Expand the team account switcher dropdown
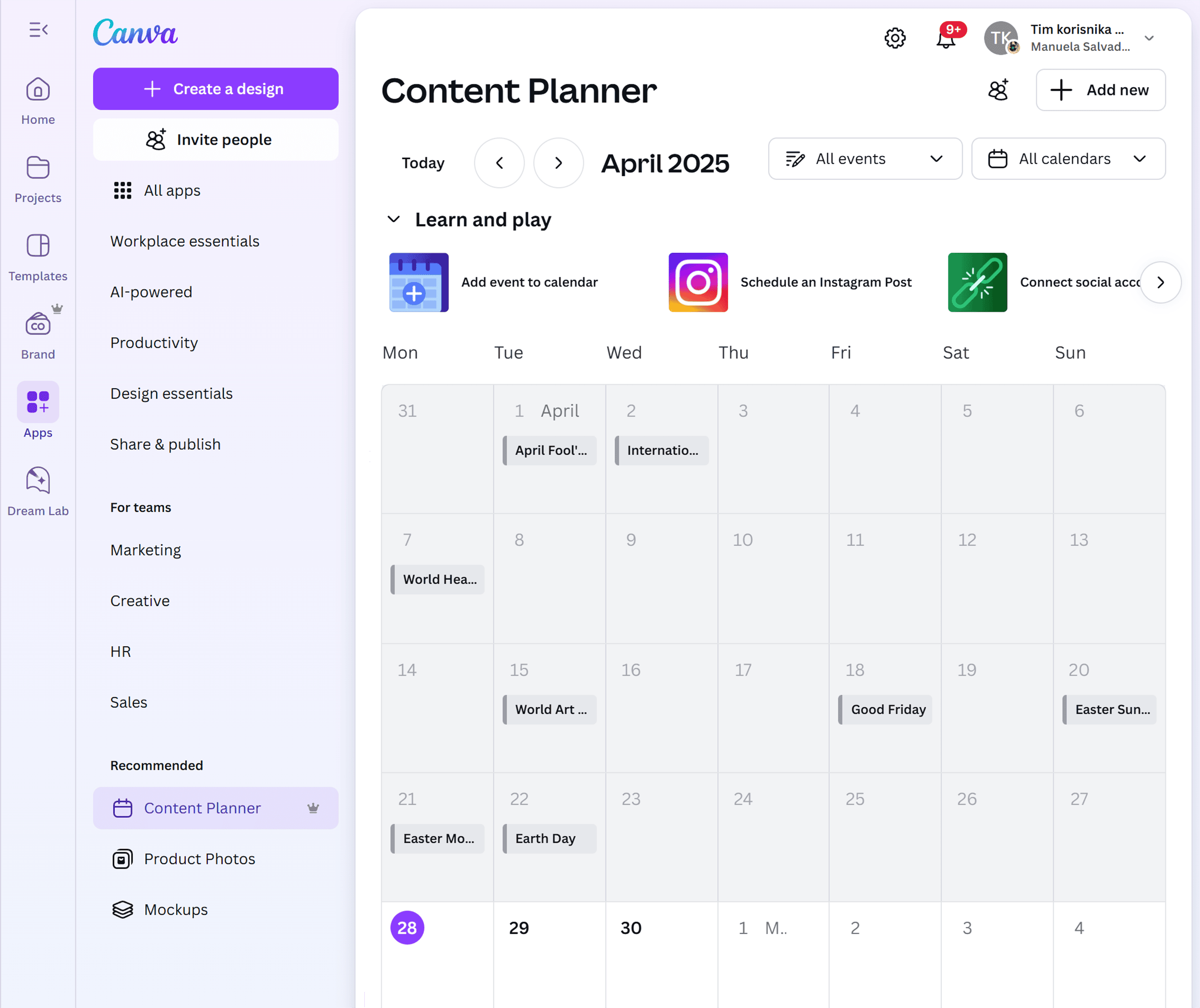1200x1008 pixels. pyautogui.click(x=1150, y=38)
